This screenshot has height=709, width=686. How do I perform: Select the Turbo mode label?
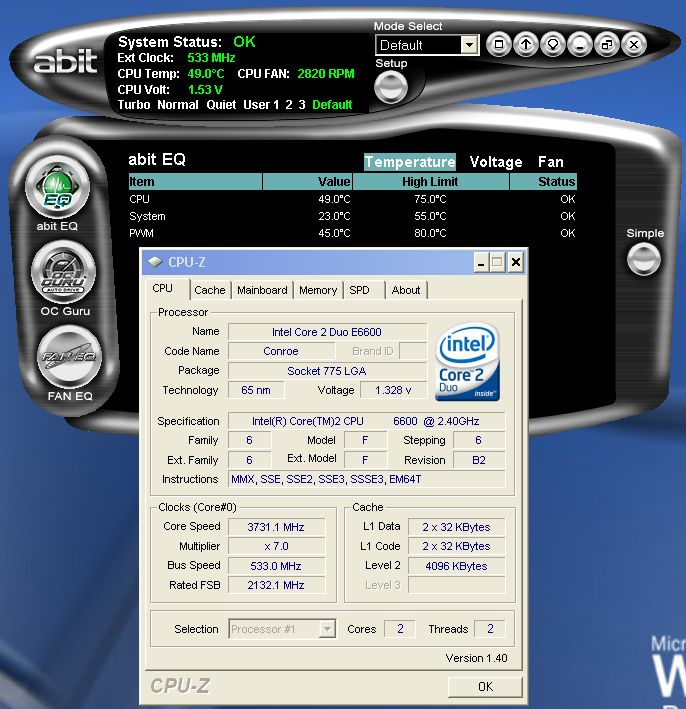coord(134,105)
